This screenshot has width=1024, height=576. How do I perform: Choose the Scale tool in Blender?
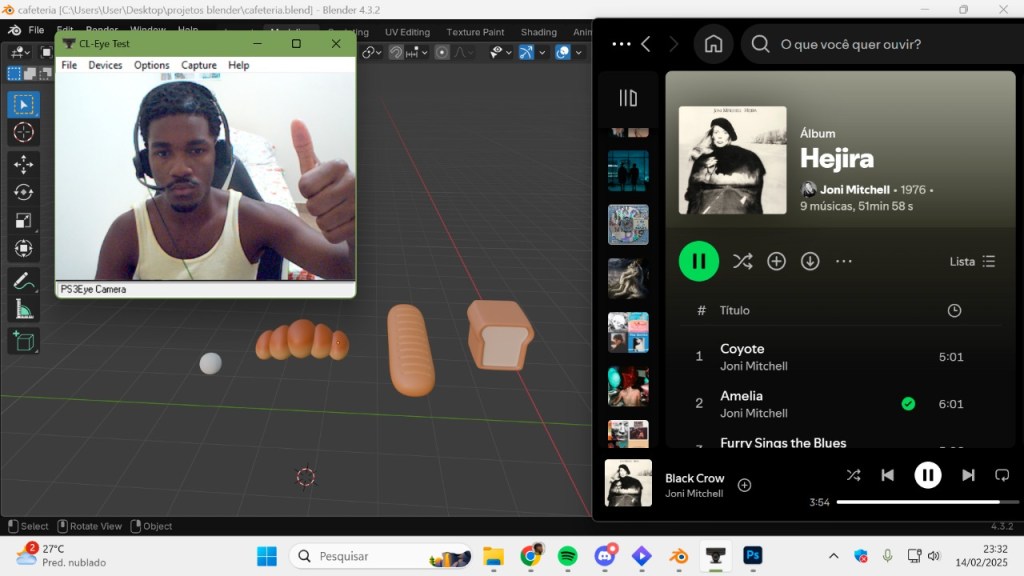pos(23,220)
